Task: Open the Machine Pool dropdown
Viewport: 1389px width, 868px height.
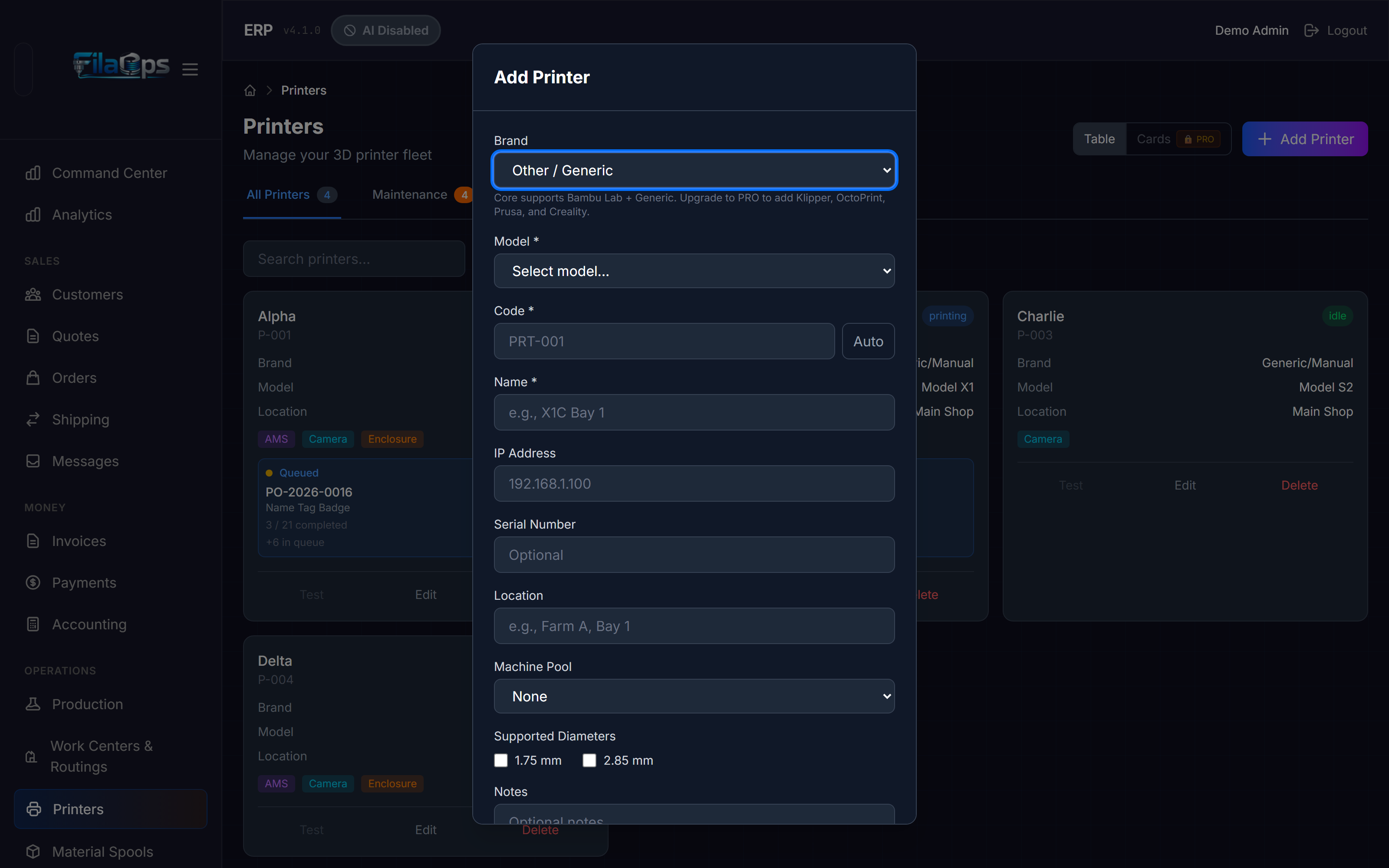Action: pos(694,696)
